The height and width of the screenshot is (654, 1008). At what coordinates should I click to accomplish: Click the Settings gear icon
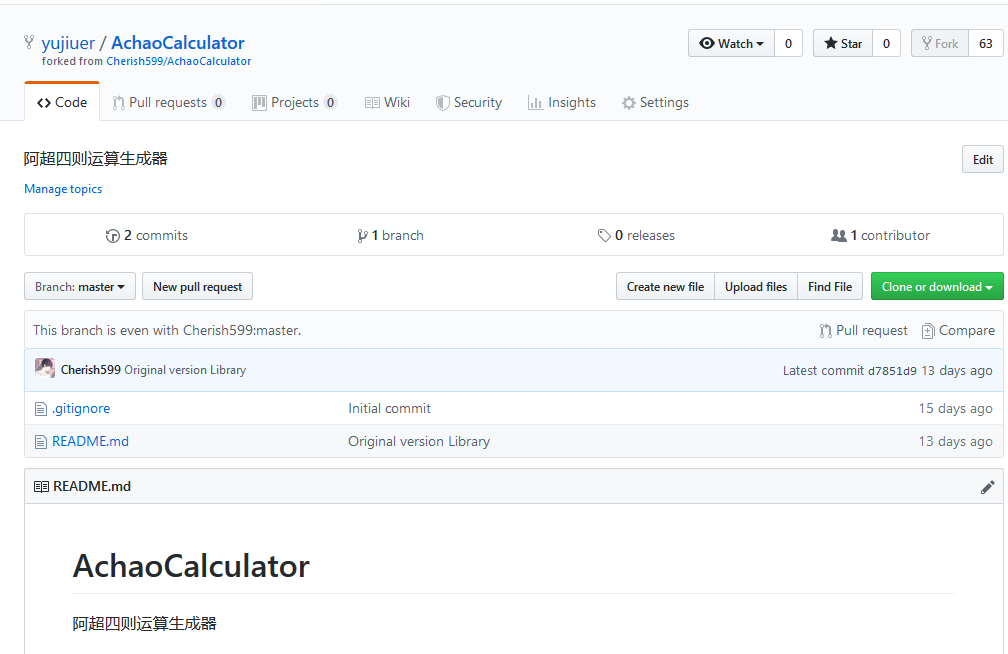629,103
